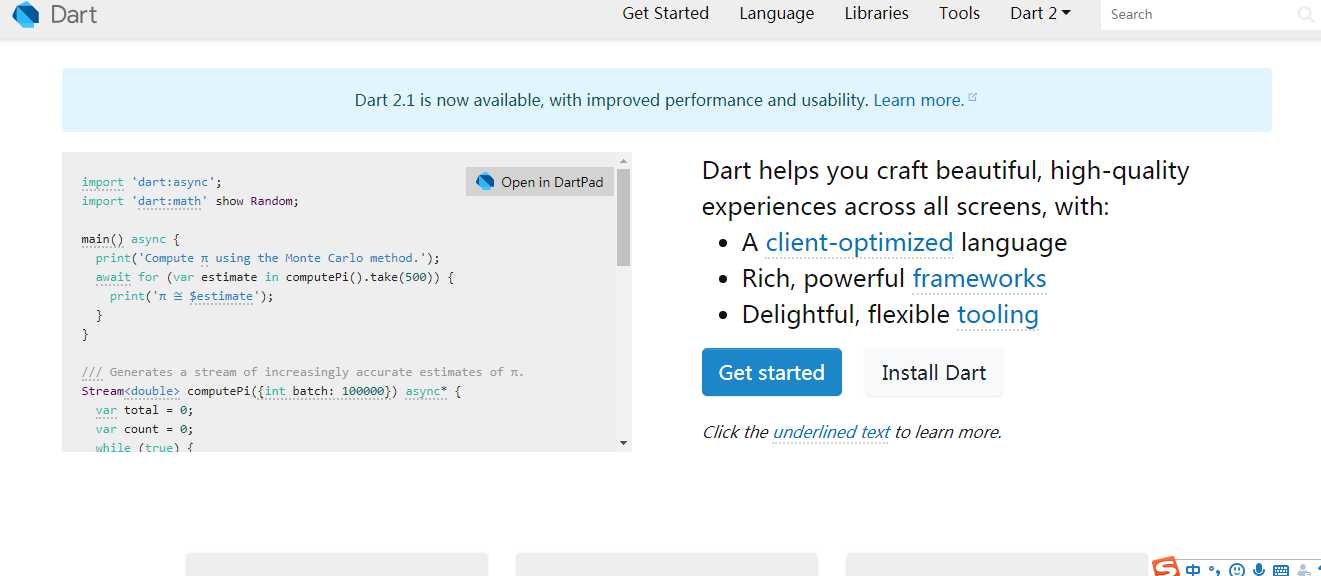Screen dimensions: 1321x576
Task: Click the Sogou input method S icon
Action: pyautogui.click(x=1166, y=568)
